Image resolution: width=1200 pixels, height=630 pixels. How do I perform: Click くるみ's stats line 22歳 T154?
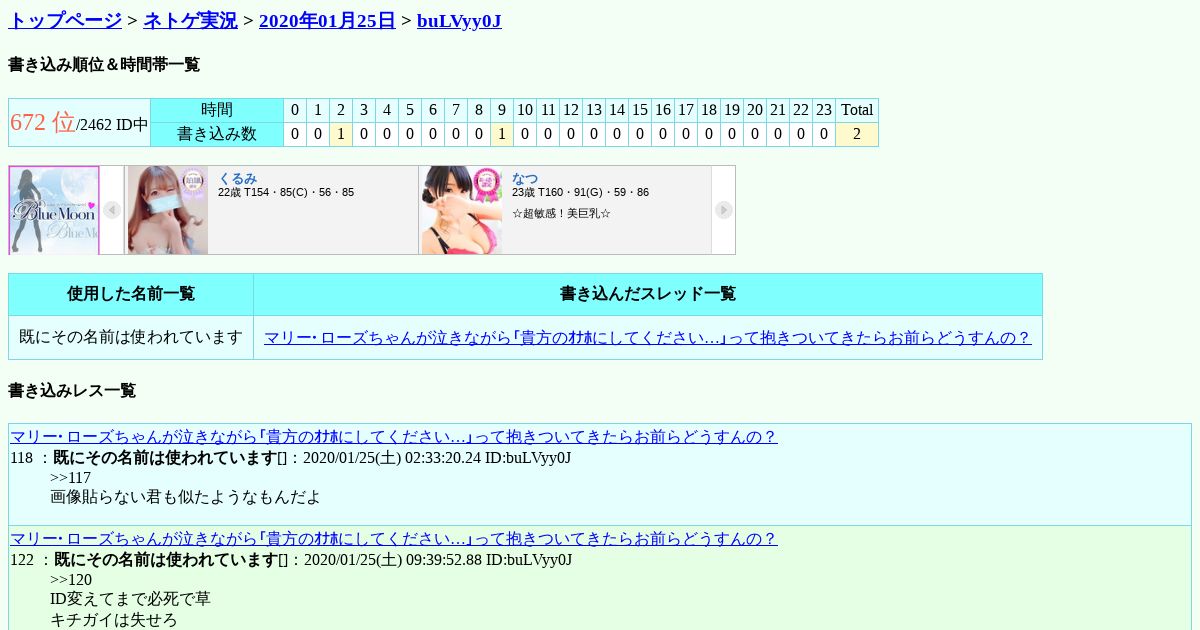pyautogui.click(x=286, y=192)
